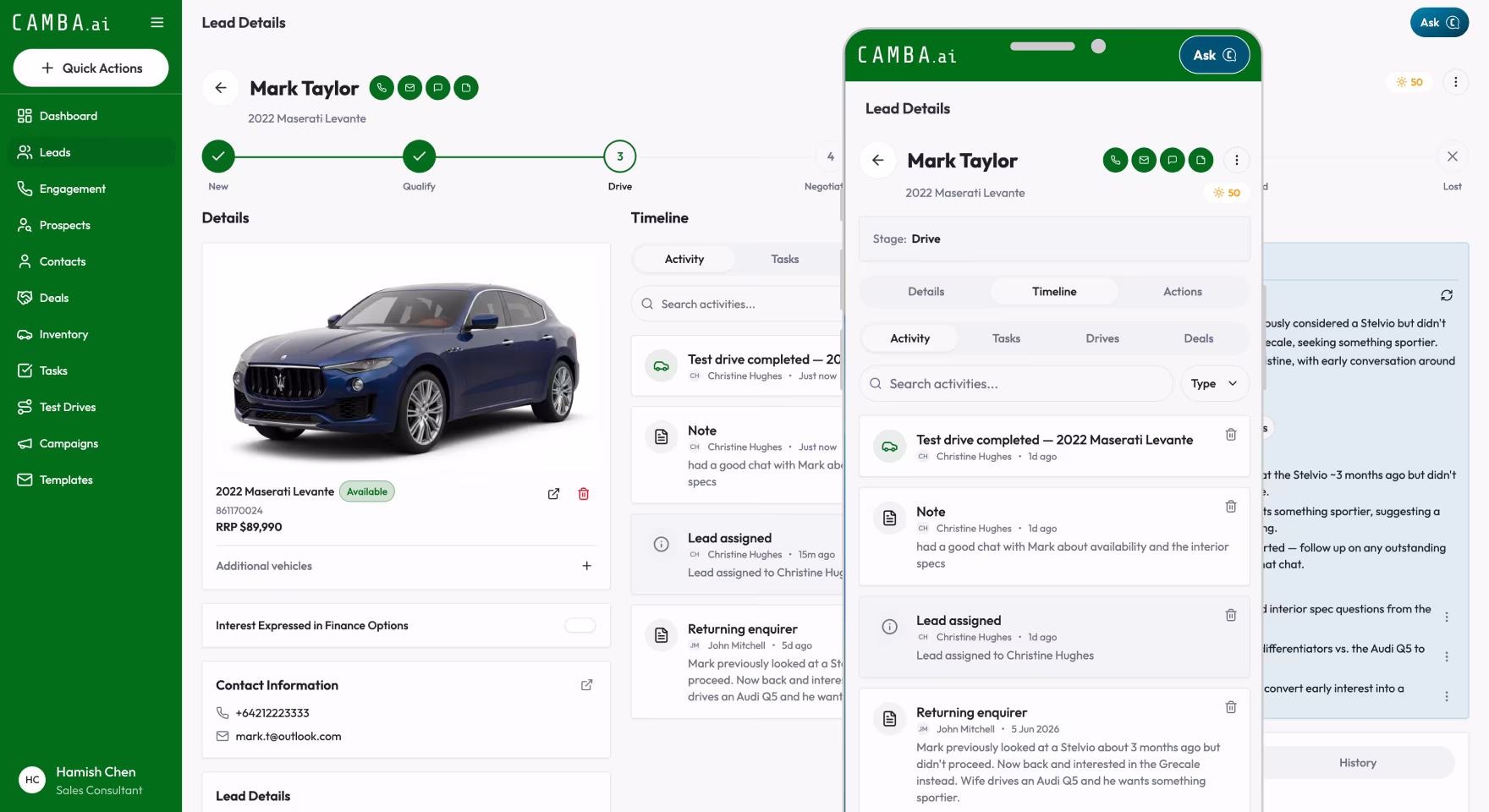Click the Quick Actions button

(x=91, y=68)
